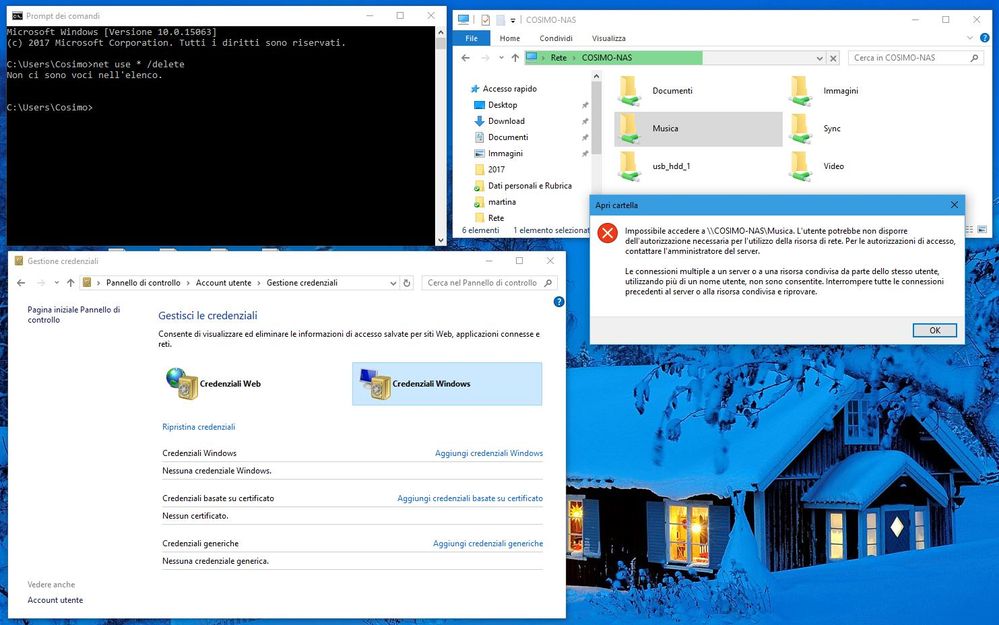Click the Aggiungi credenziali Windows link
Image resolution: width=999 pixels, height=625 pixels.
click(488, 453)
